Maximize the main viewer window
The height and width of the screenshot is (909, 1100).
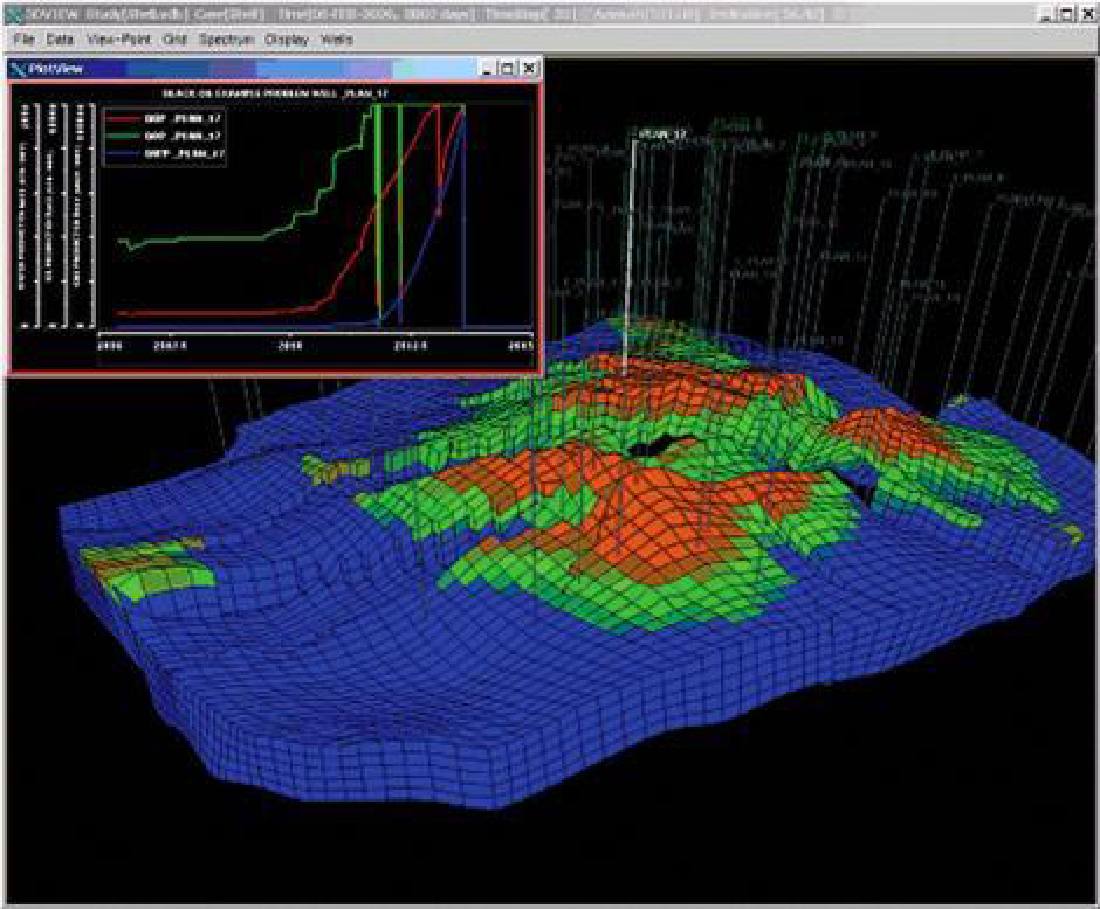pyautogui.click(x=1067, y=14)
